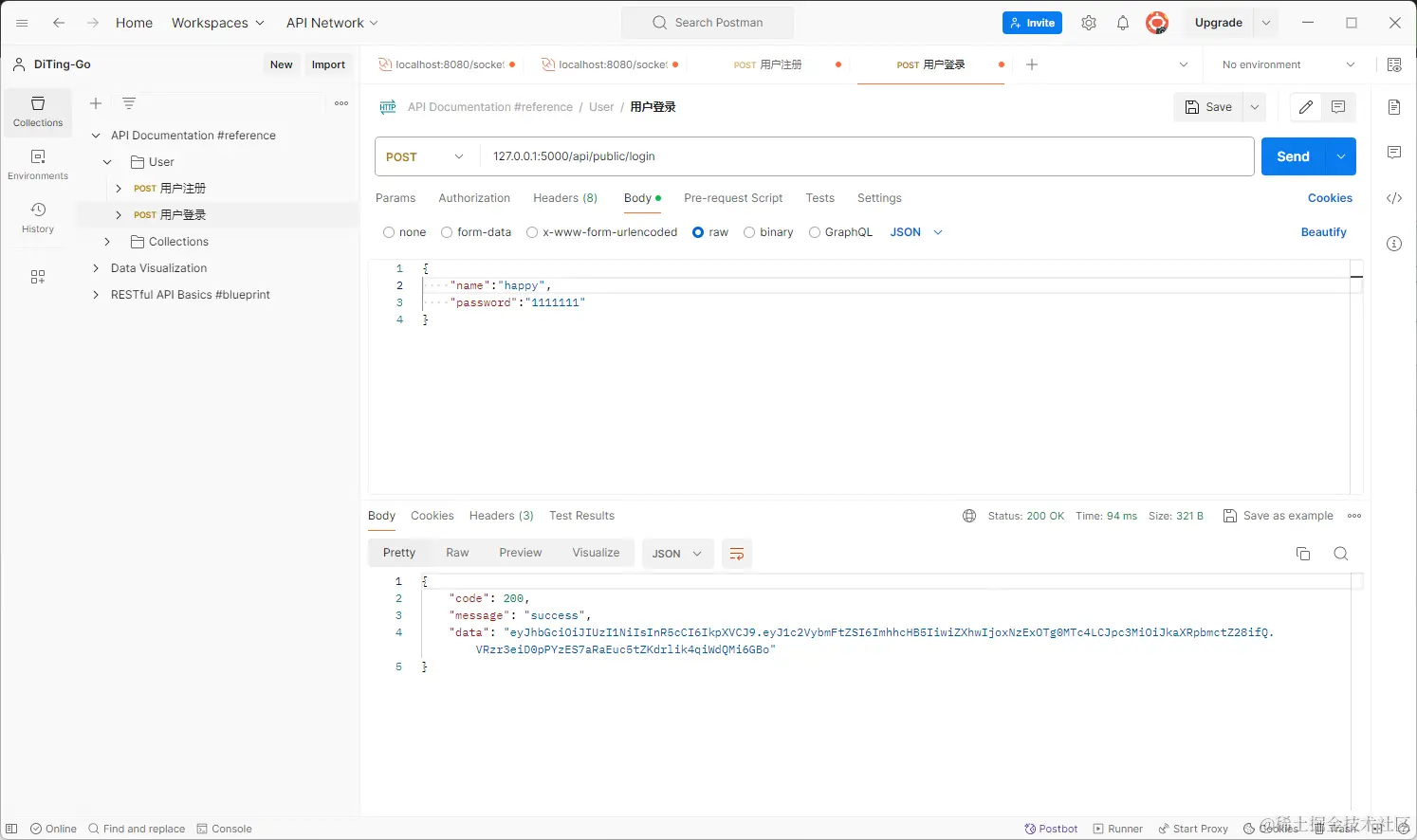The height and width of the screenshot is (840, 1417).
Task: Select the raw body option
Action: click(x=698, y=232)
